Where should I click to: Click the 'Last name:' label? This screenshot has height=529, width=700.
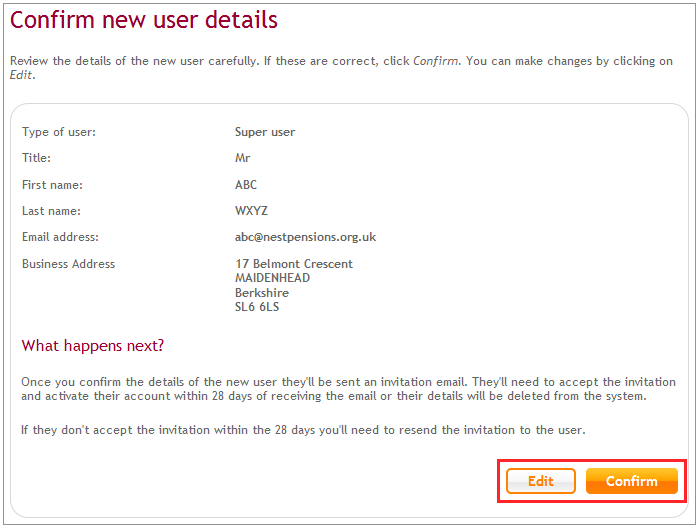[x=51, y=211]
